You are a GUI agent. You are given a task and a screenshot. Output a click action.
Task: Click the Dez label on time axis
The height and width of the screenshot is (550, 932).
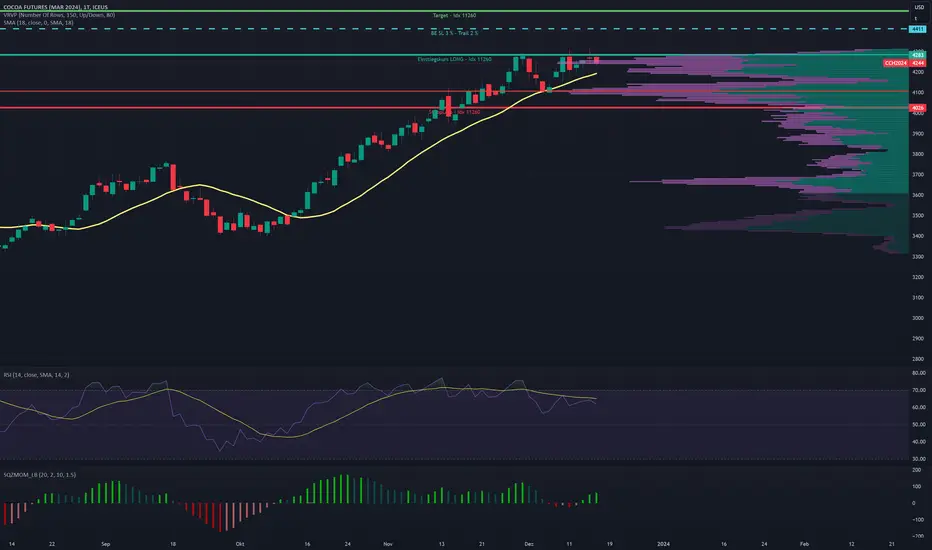(528, 544)
